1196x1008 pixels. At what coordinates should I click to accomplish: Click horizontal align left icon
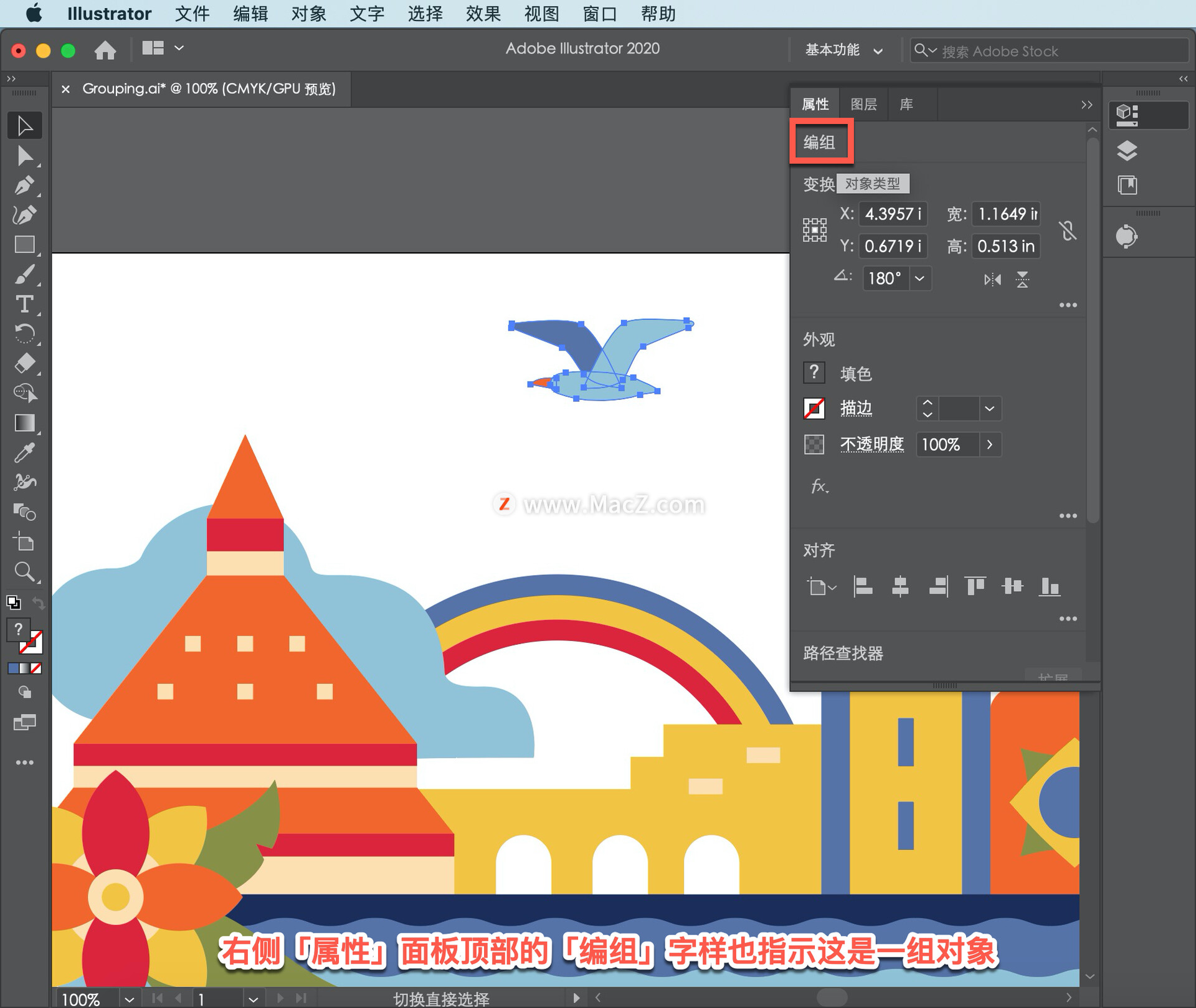coord(863,586)
